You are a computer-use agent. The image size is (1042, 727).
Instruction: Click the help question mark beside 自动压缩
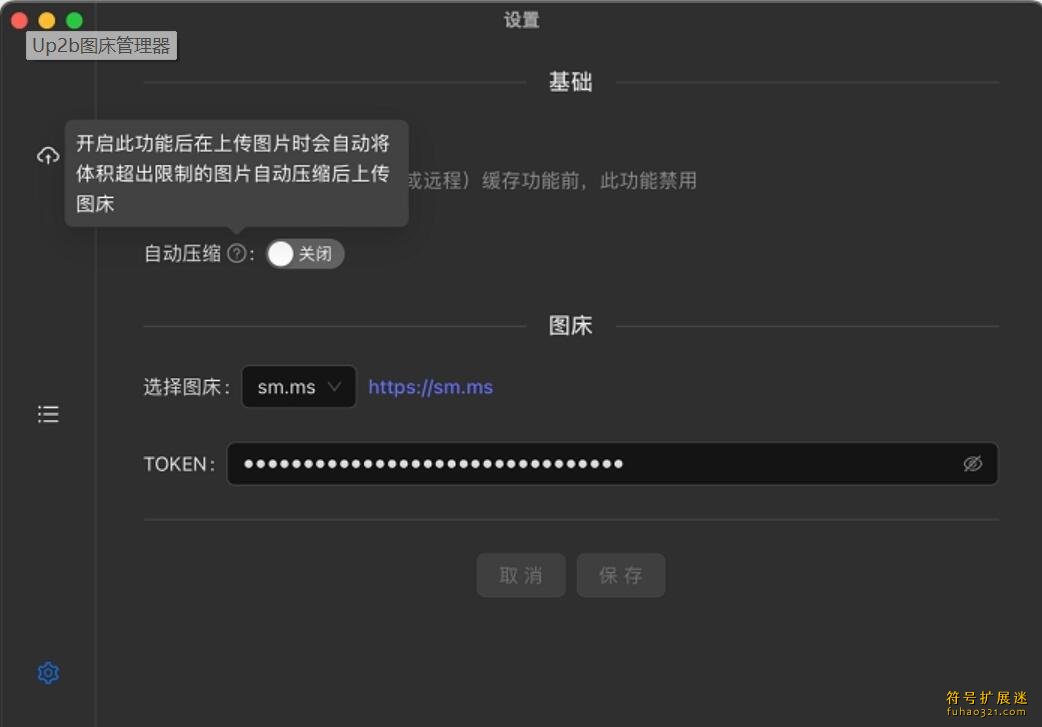pyautogui.click(x=236, y=254)
